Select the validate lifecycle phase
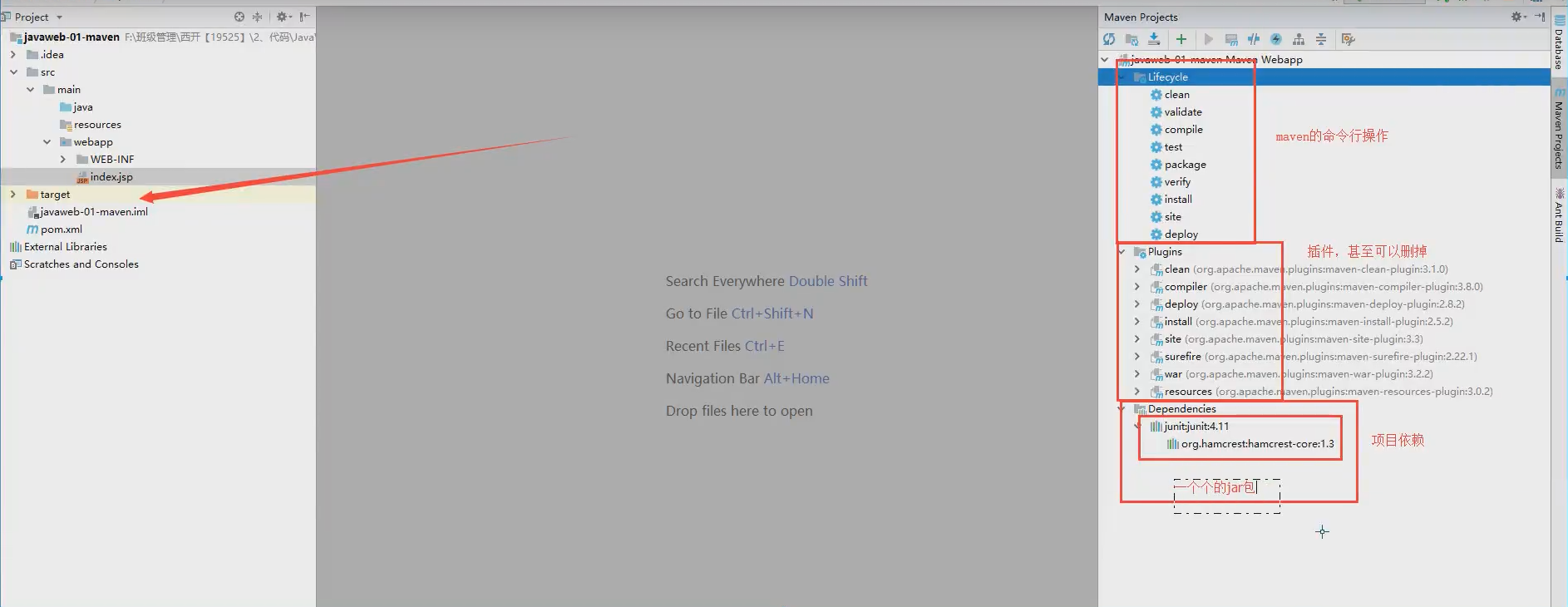The height and width of the screenshot is (607, 1568). pyautogui.click(x=1183, y=112)
